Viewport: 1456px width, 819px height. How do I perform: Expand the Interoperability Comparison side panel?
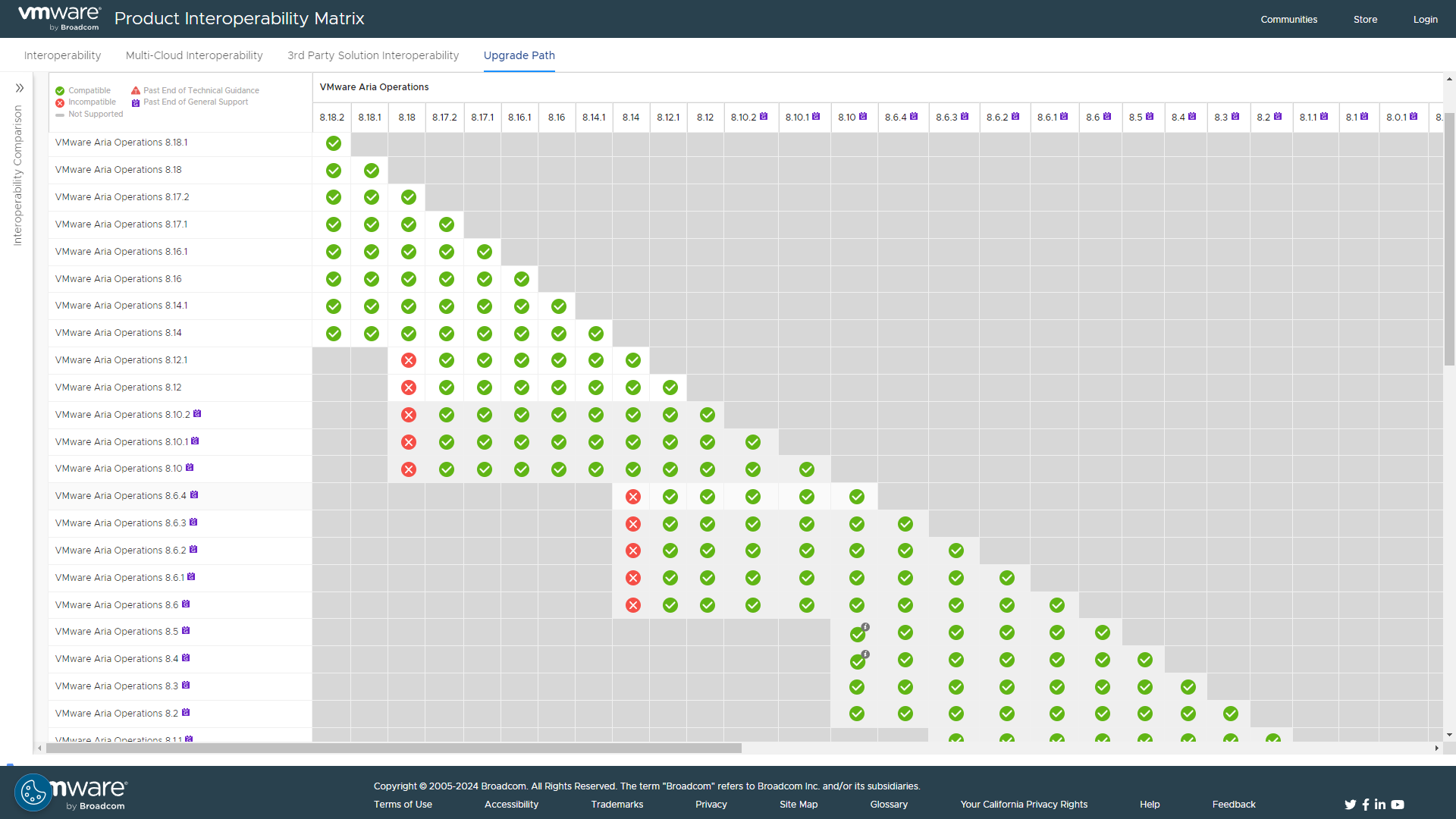[20, 88]
